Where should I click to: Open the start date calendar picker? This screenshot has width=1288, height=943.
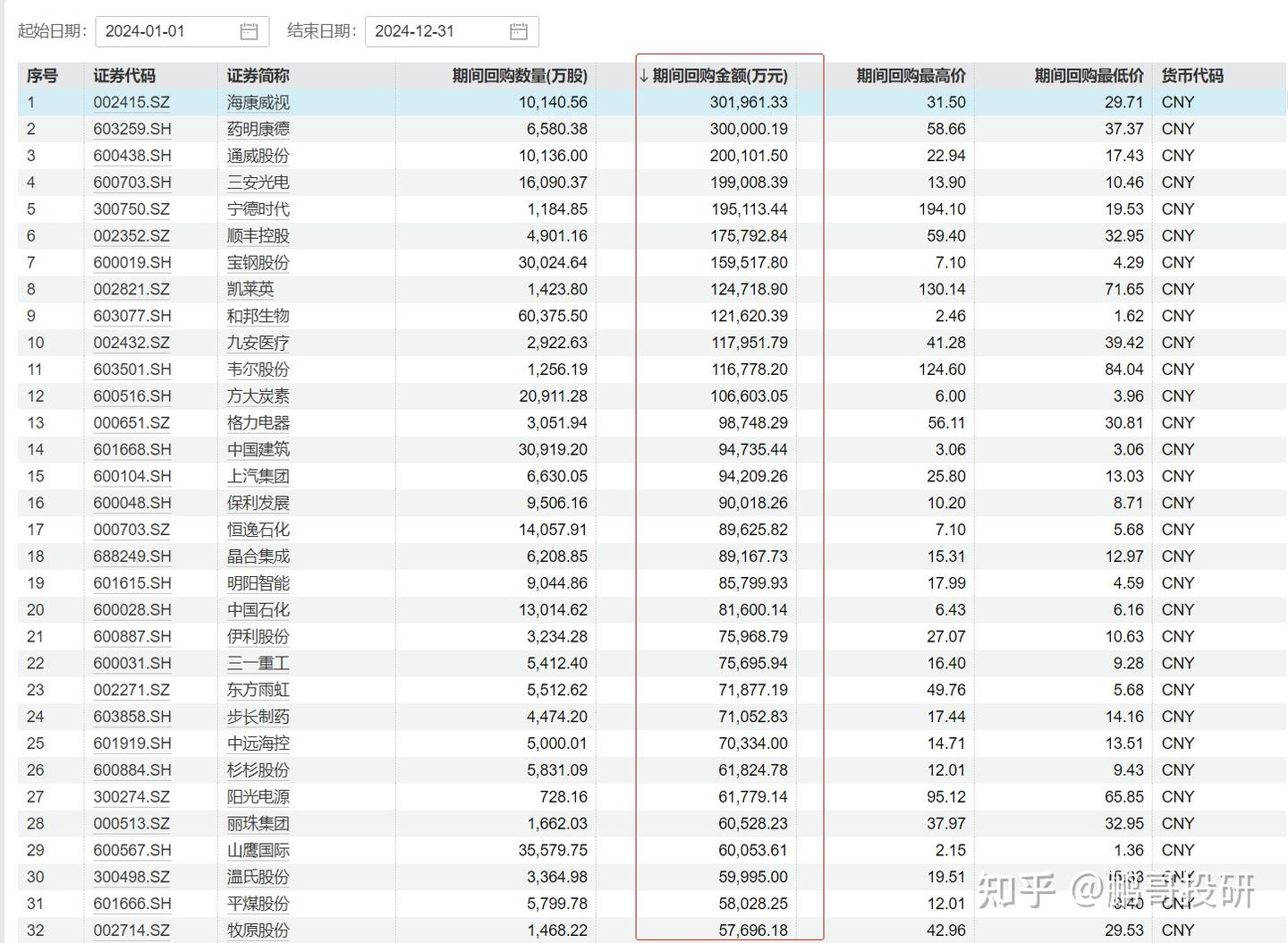click(x=253, y=30)
